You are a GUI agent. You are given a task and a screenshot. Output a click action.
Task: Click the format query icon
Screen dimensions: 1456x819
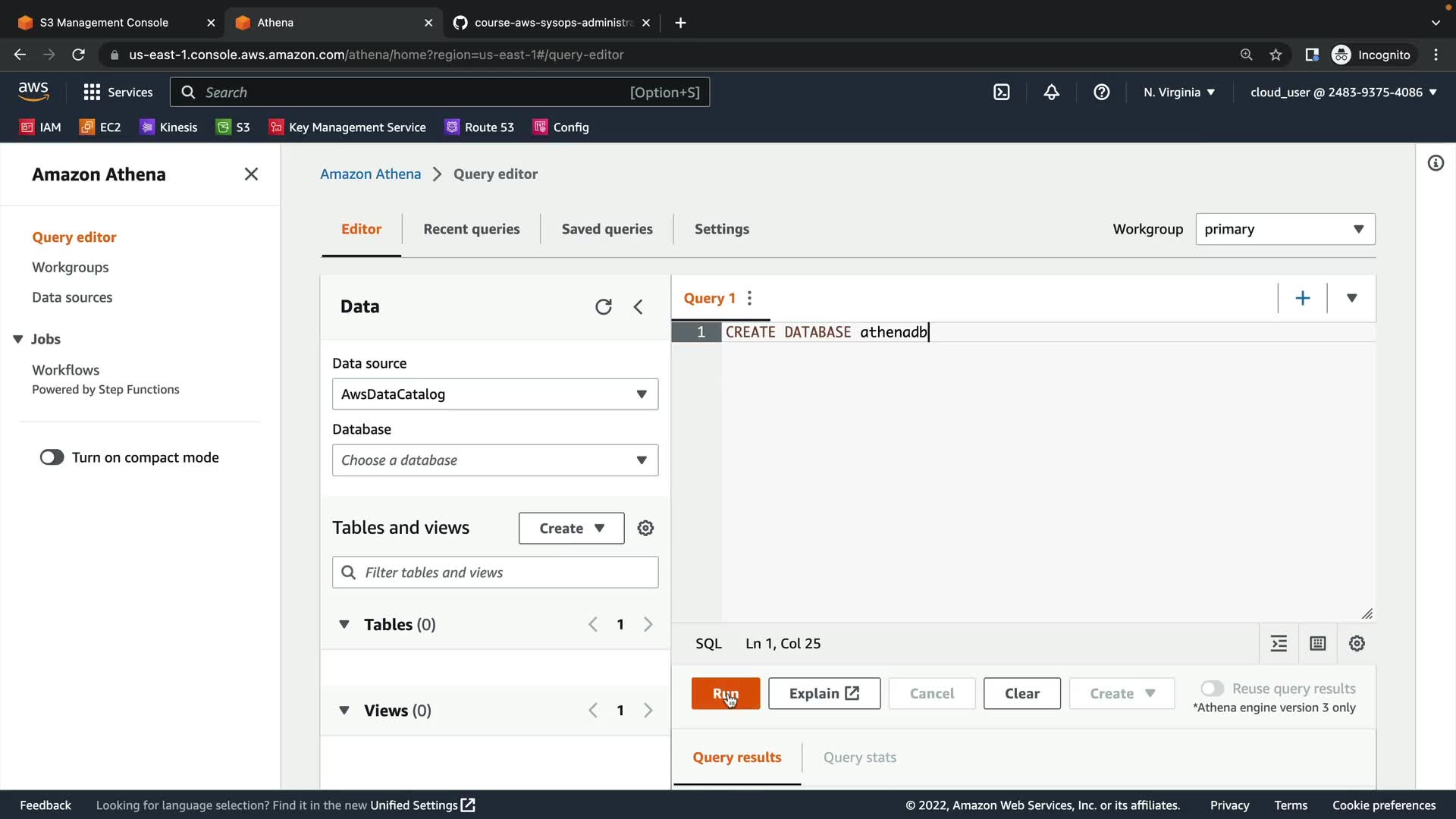(x=1279, y=643)
